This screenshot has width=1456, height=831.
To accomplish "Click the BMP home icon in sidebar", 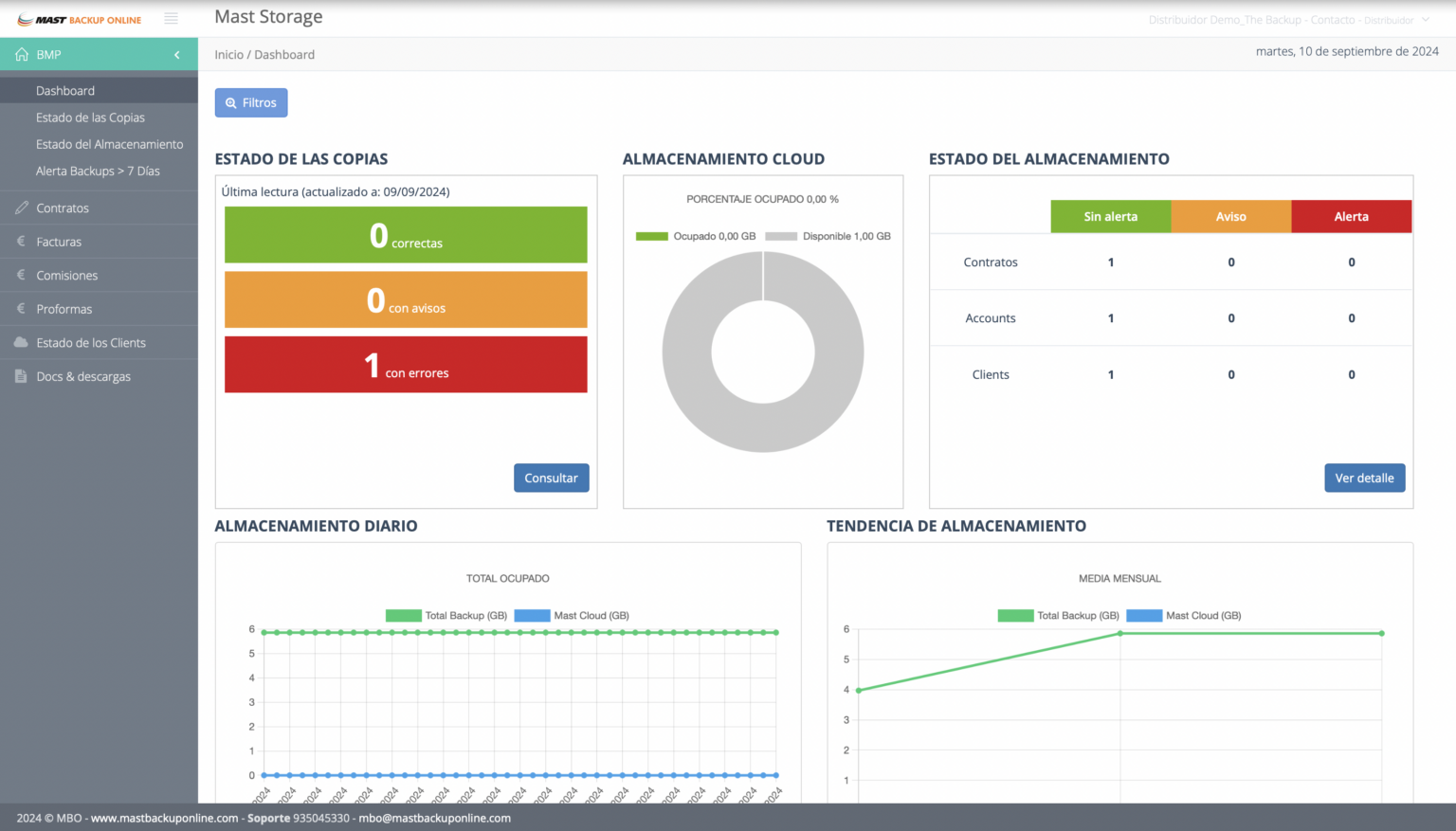I will pos(22,55).
